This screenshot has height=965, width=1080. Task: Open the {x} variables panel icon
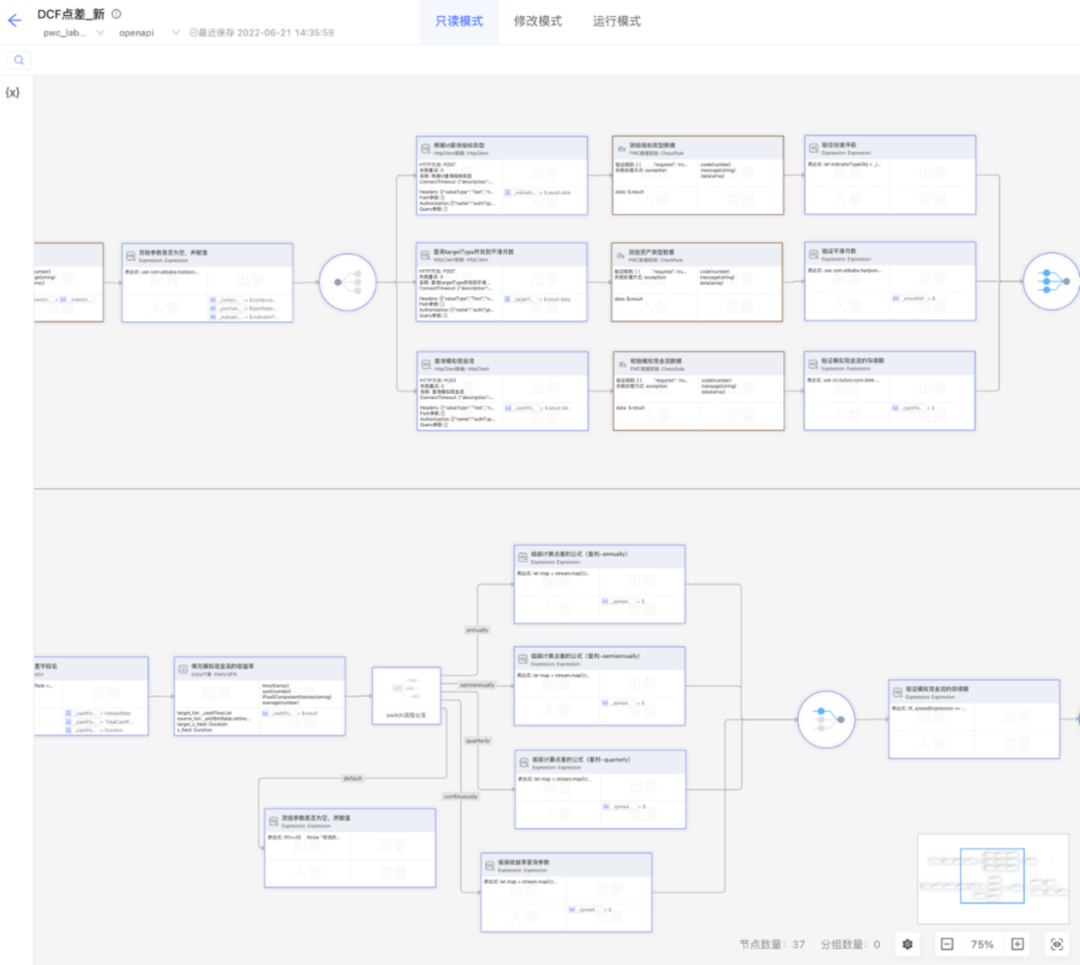(13, 92)
